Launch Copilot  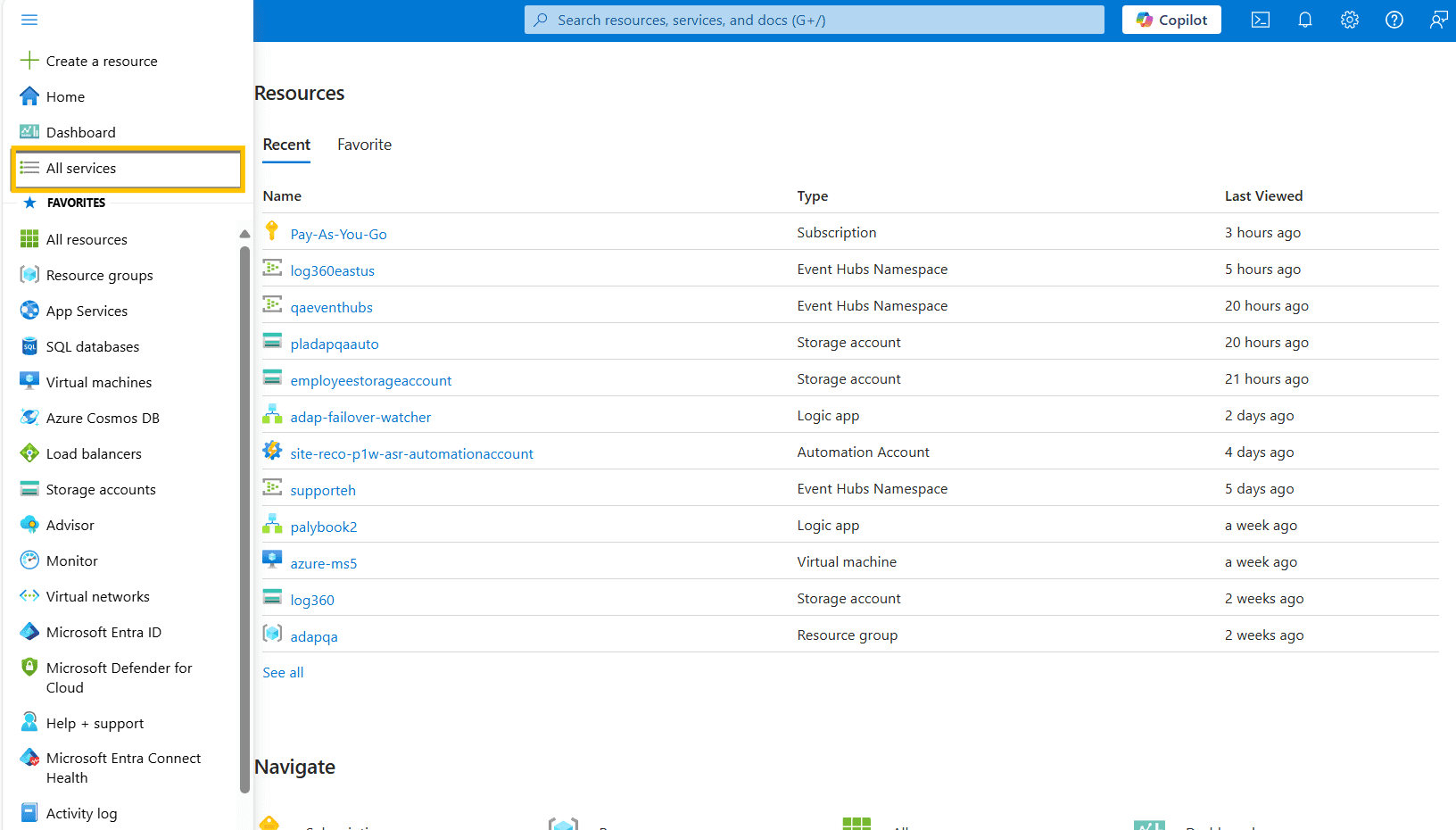click(1171, 19)
